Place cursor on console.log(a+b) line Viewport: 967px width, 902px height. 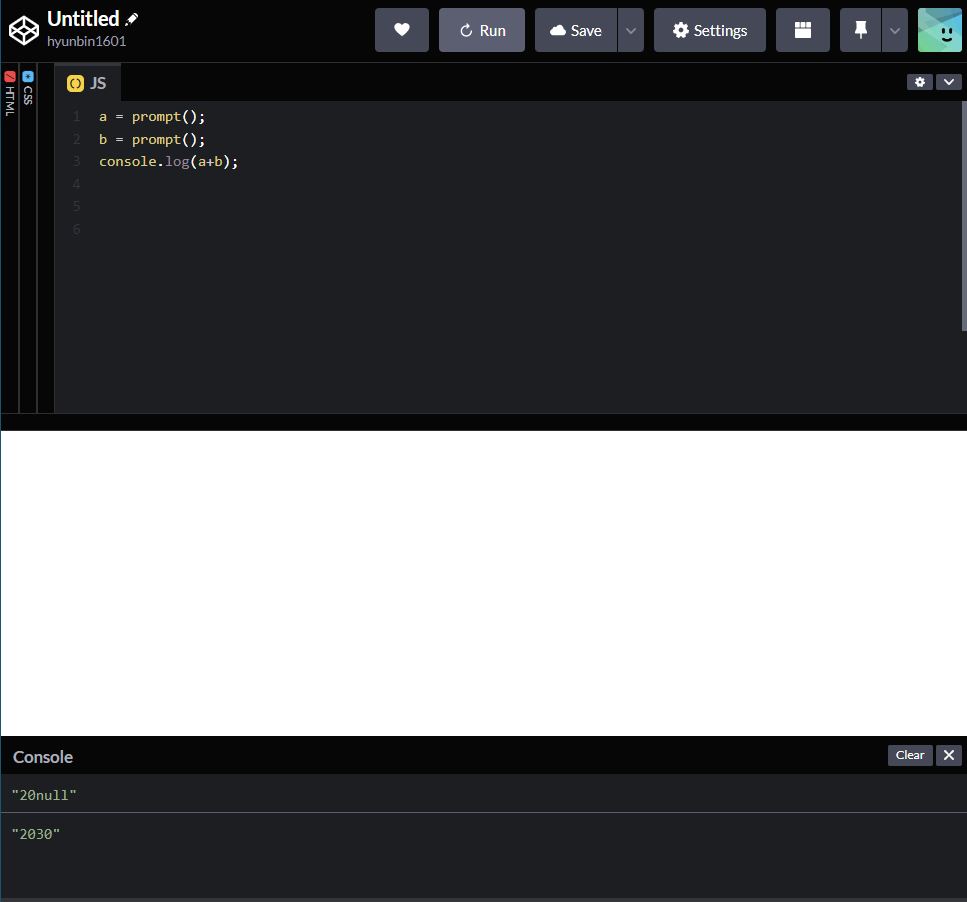coord(168,162)
